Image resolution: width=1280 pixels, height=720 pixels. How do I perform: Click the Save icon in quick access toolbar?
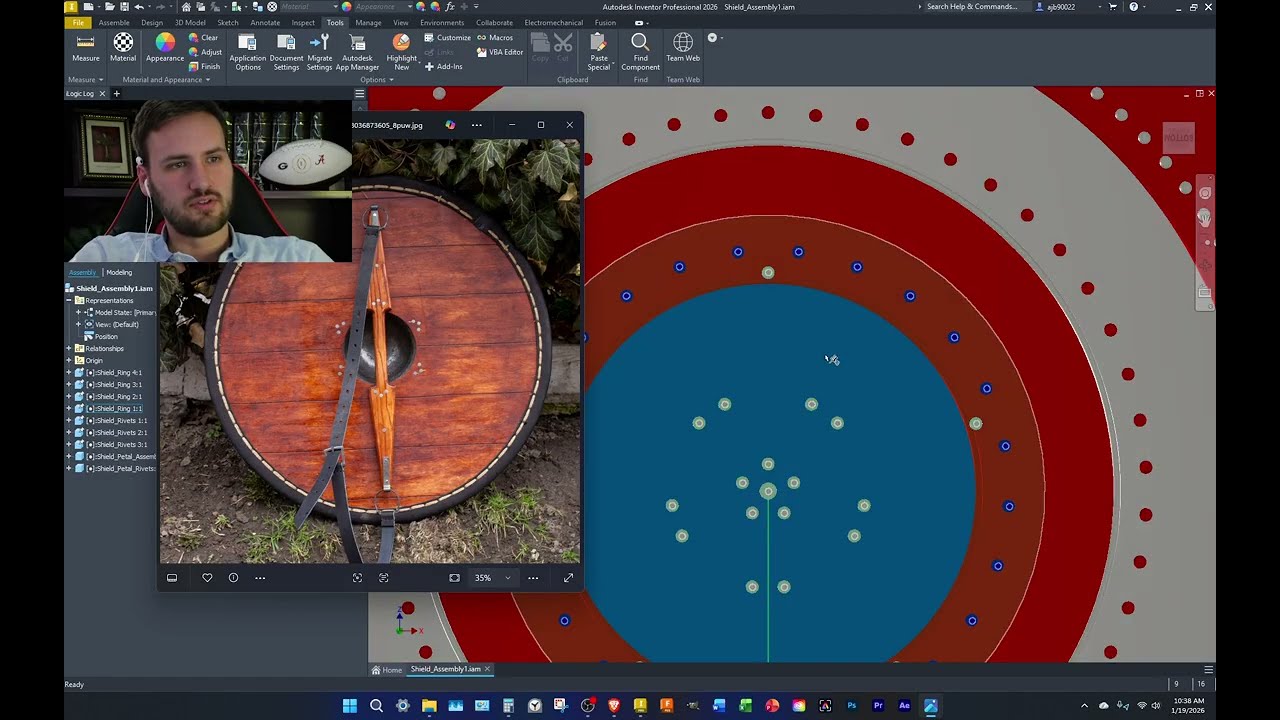click(123, 7)
